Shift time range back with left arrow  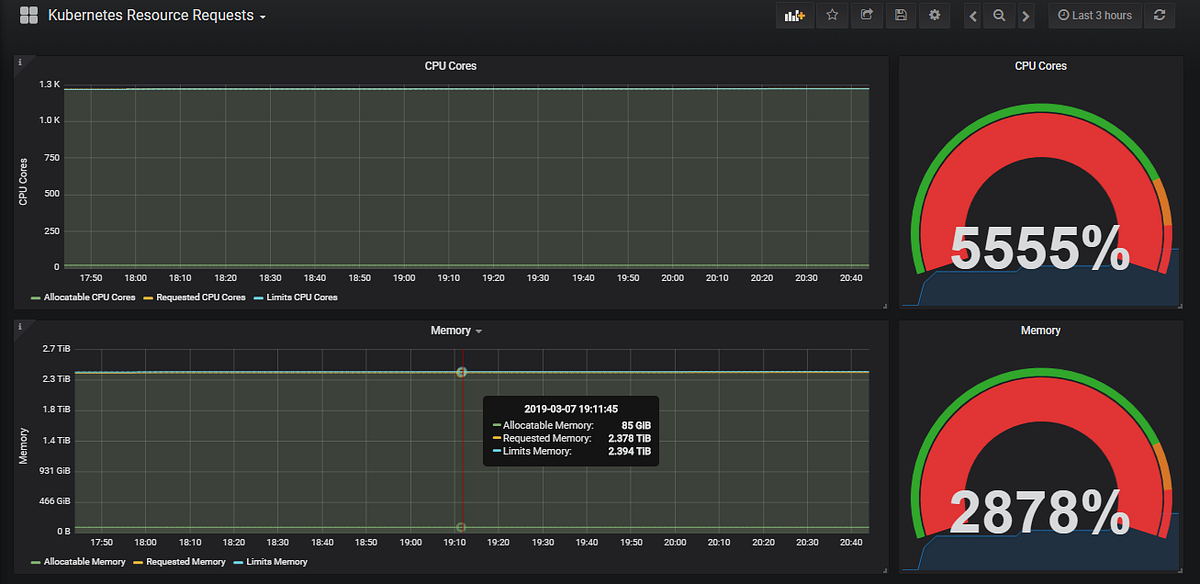pyautogui.click(x=972, y=15)
